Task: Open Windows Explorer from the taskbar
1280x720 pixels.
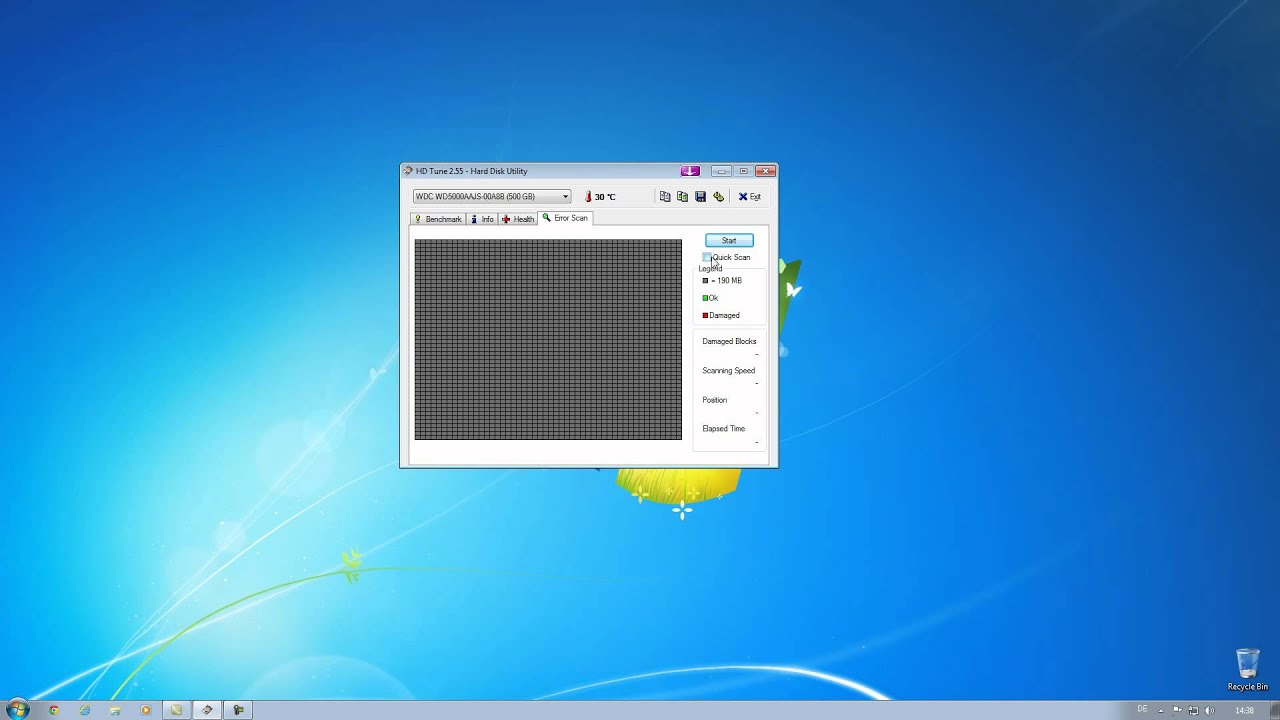Action: click(x=115, y=710)
